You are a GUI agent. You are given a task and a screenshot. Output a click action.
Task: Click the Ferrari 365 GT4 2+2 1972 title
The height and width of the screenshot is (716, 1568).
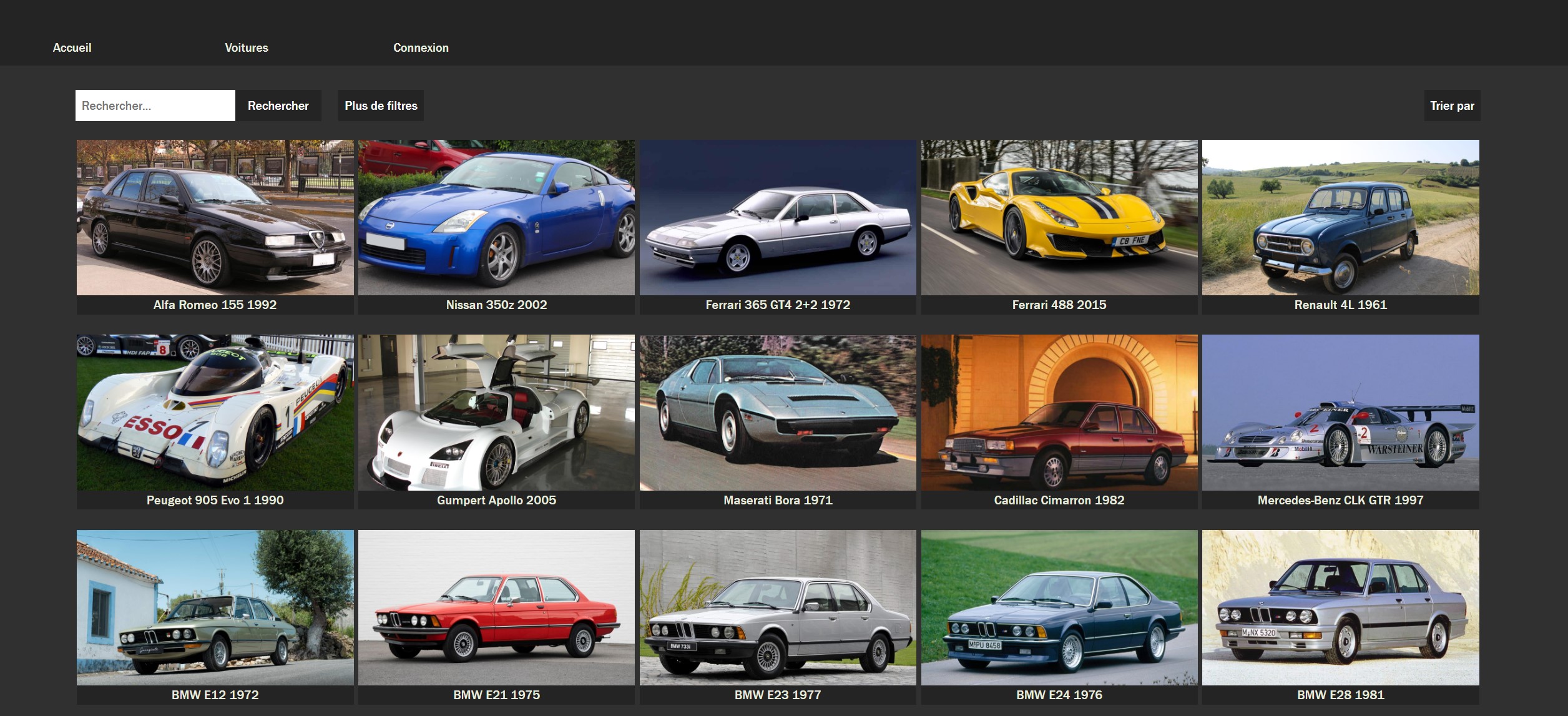(777, 305)
